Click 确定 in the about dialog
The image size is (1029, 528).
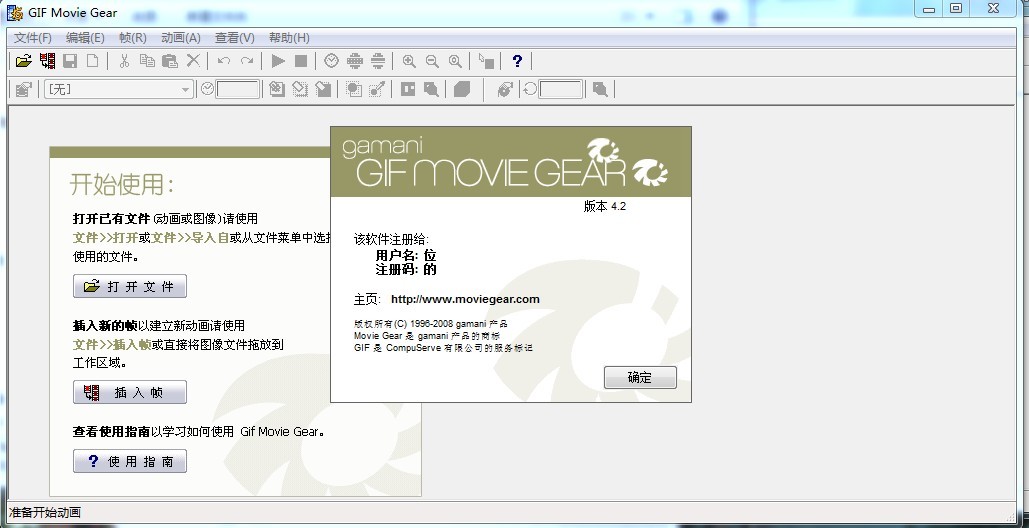point(640,378)
